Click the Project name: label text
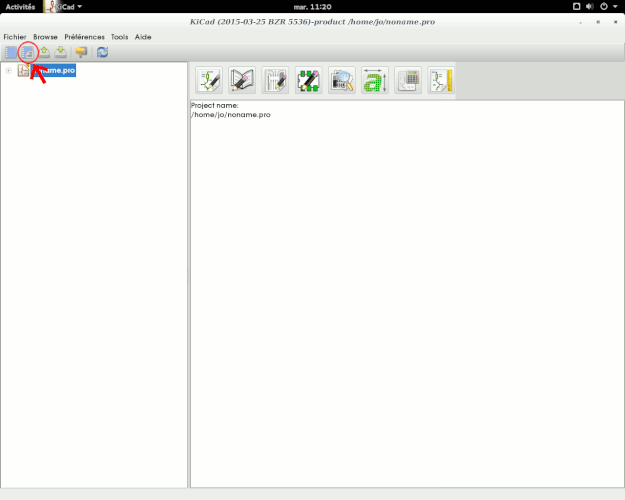Image resolution: width=625 pixels, height=500 pixels. (x=214, y=106)
